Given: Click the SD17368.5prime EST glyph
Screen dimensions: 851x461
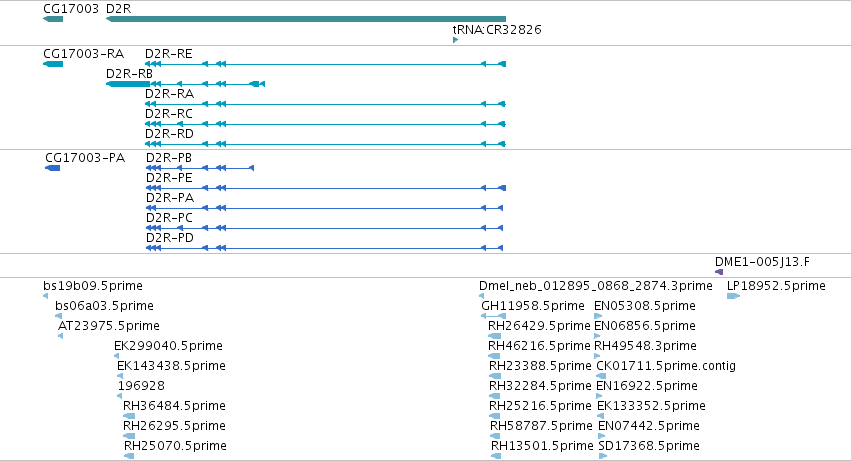Looking at the screenshot, I should pos(603,456).
